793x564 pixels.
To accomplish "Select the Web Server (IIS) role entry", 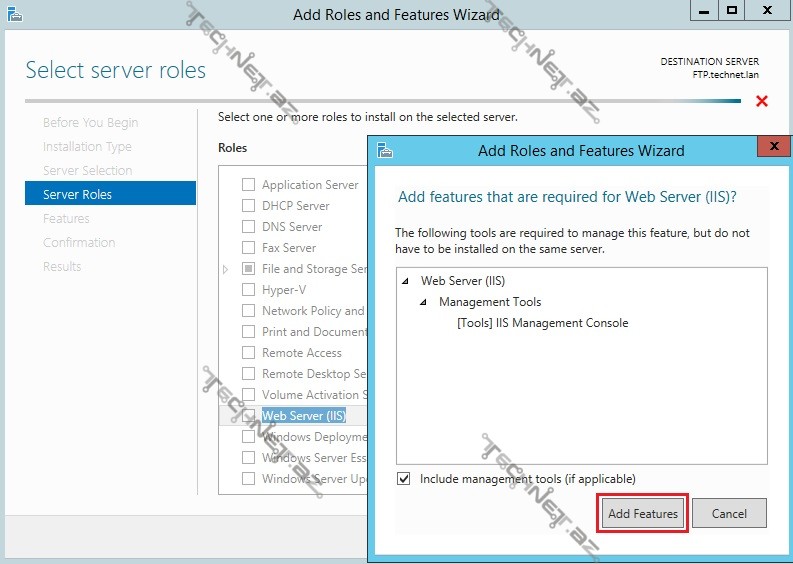I will [x=303, y=416].
